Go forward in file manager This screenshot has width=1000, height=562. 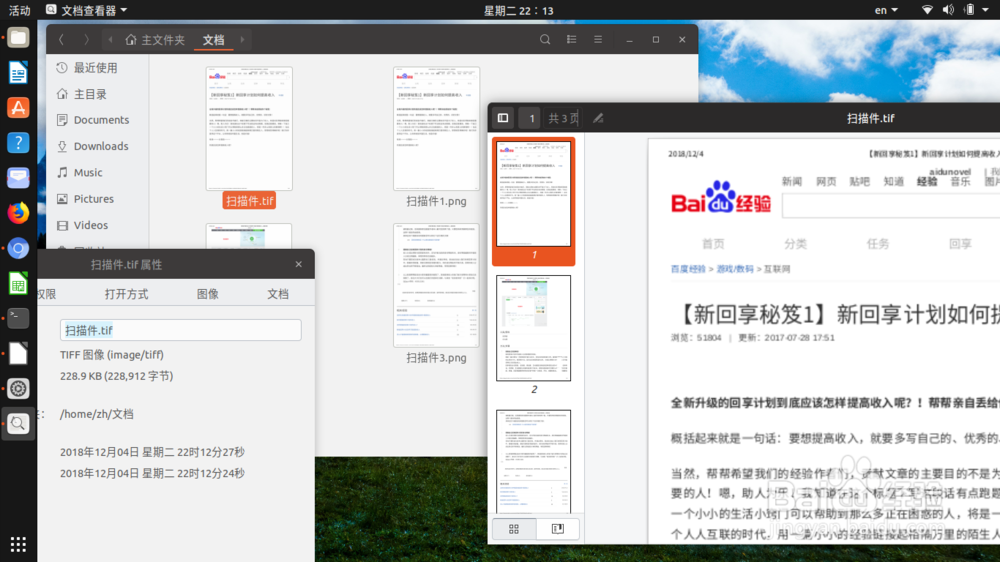[86, 40]
